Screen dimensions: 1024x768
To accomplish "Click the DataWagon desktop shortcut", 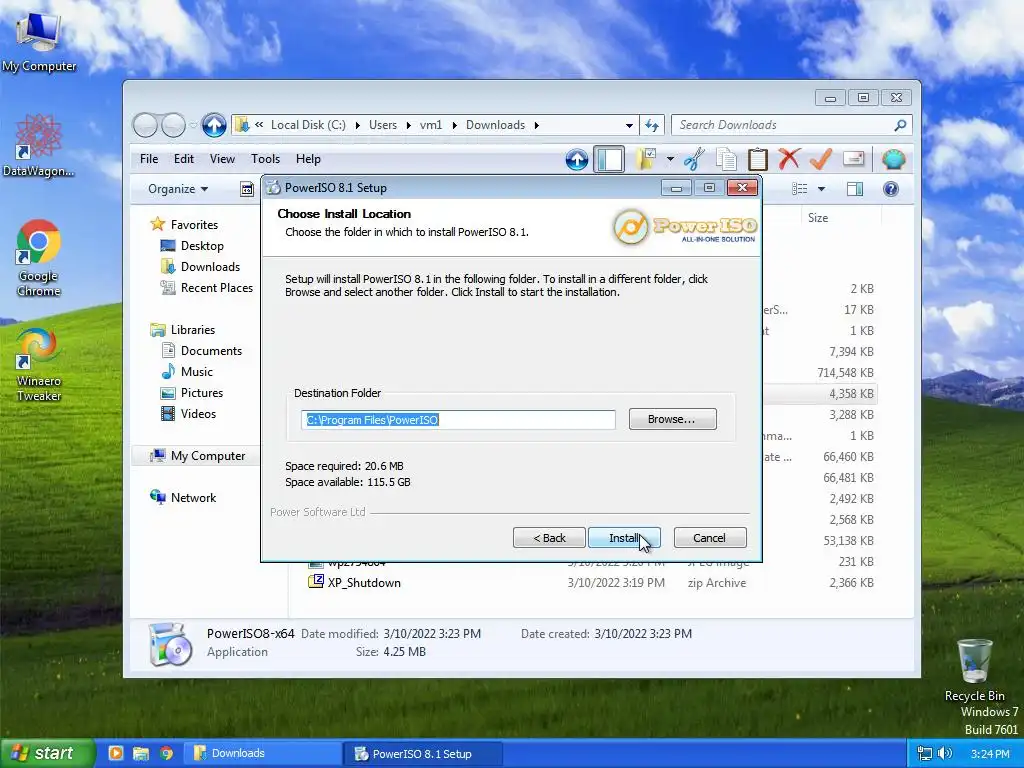I will pos(39,146).
